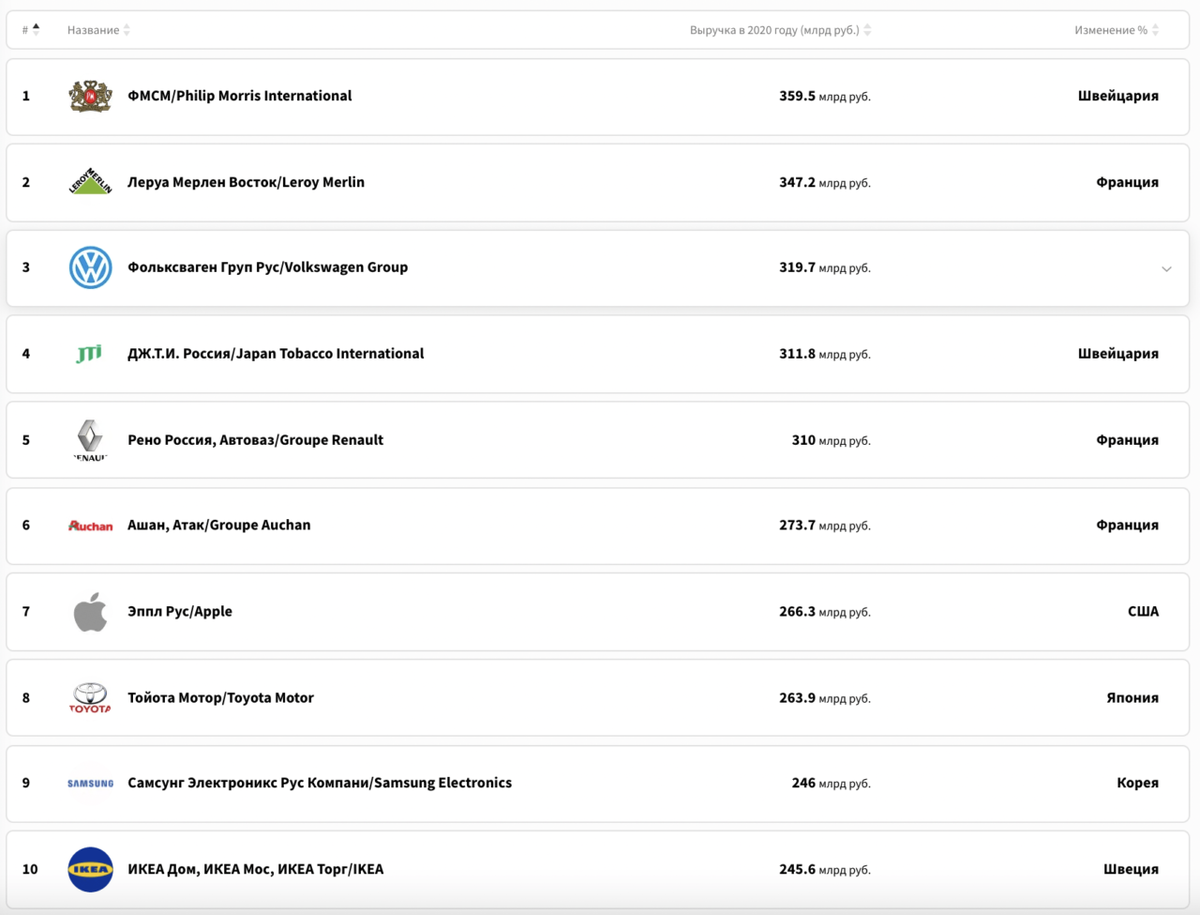The image size is (1200, 915).
Task: Open Ашан, Атак/Groupe Auchan entry
Action: click(219, 525)
